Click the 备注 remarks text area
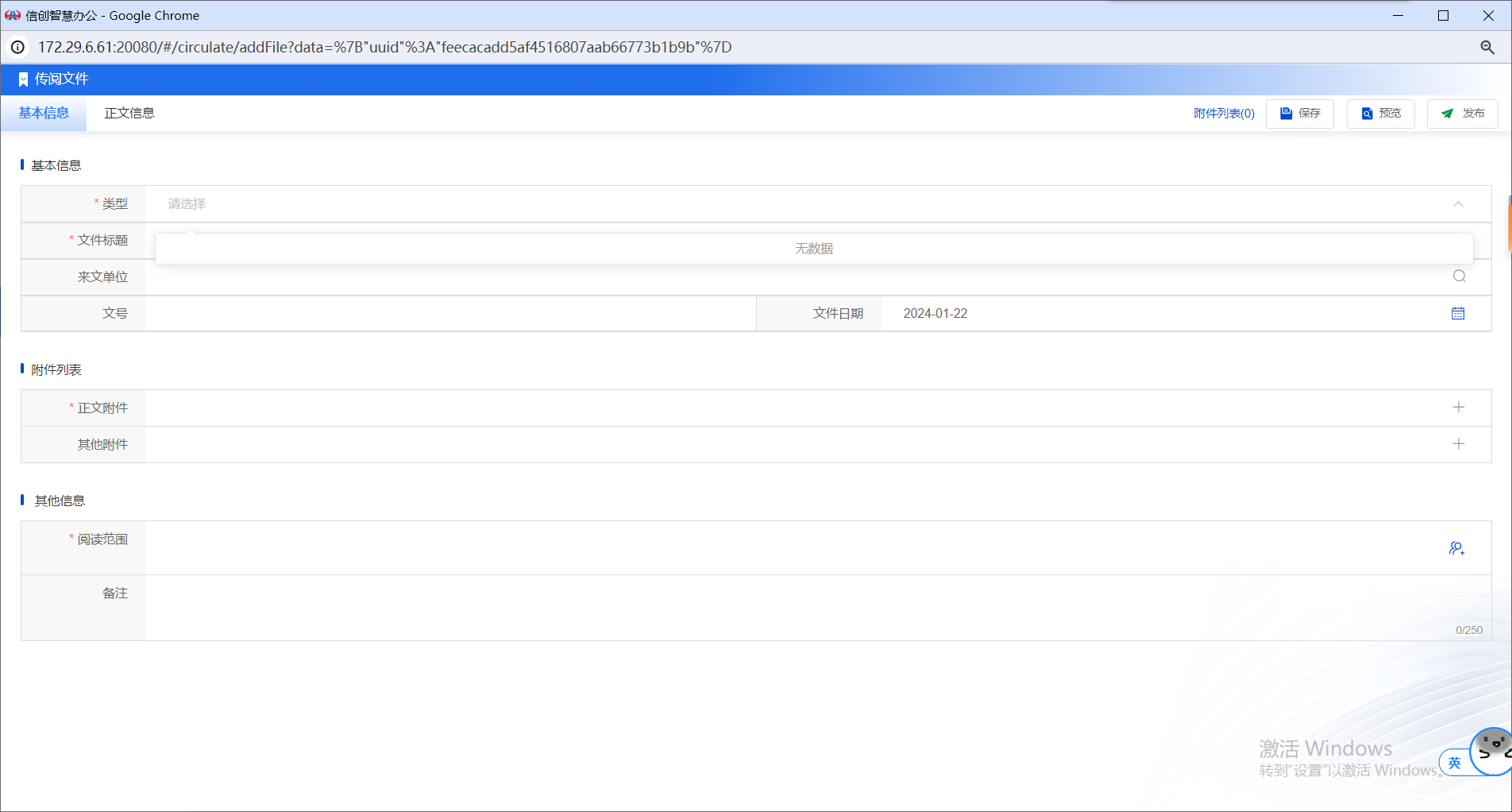This screenshot has height=812, width=1512. [x=818, y=608]
